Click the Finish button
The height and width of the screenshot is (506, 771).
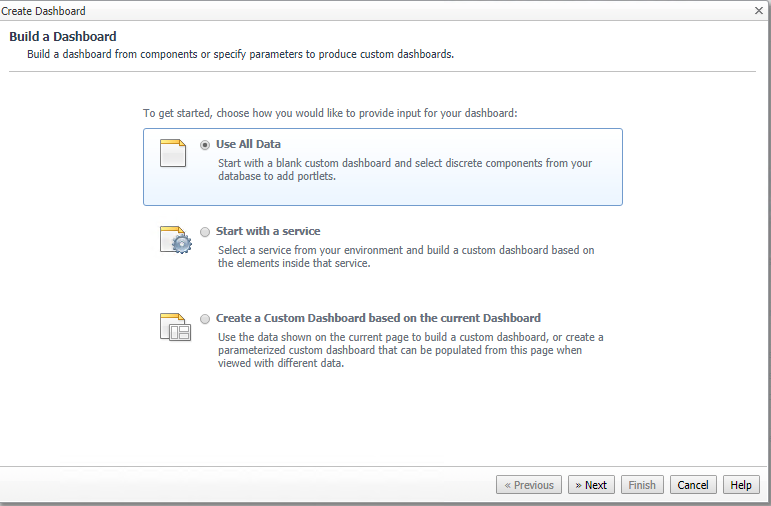[642, 485]
